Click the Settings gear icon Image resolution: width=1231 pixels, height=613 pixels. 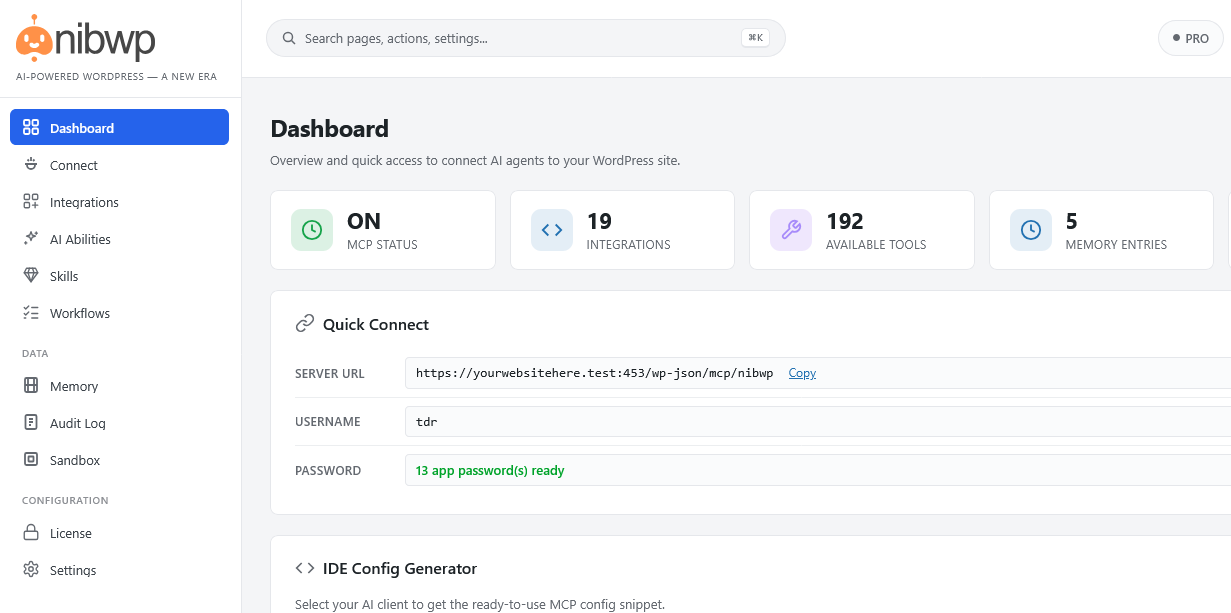[x=31, y=570]
